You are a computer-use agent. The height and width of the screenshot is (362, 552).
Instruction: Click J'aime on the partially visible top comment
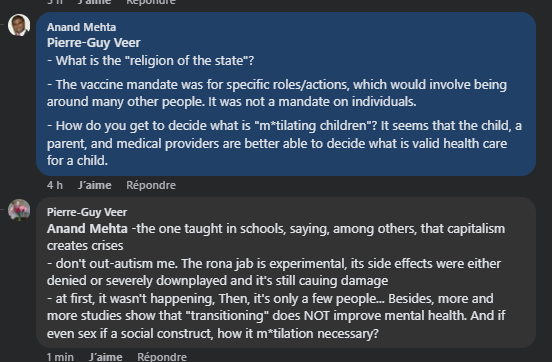(94, 2)
